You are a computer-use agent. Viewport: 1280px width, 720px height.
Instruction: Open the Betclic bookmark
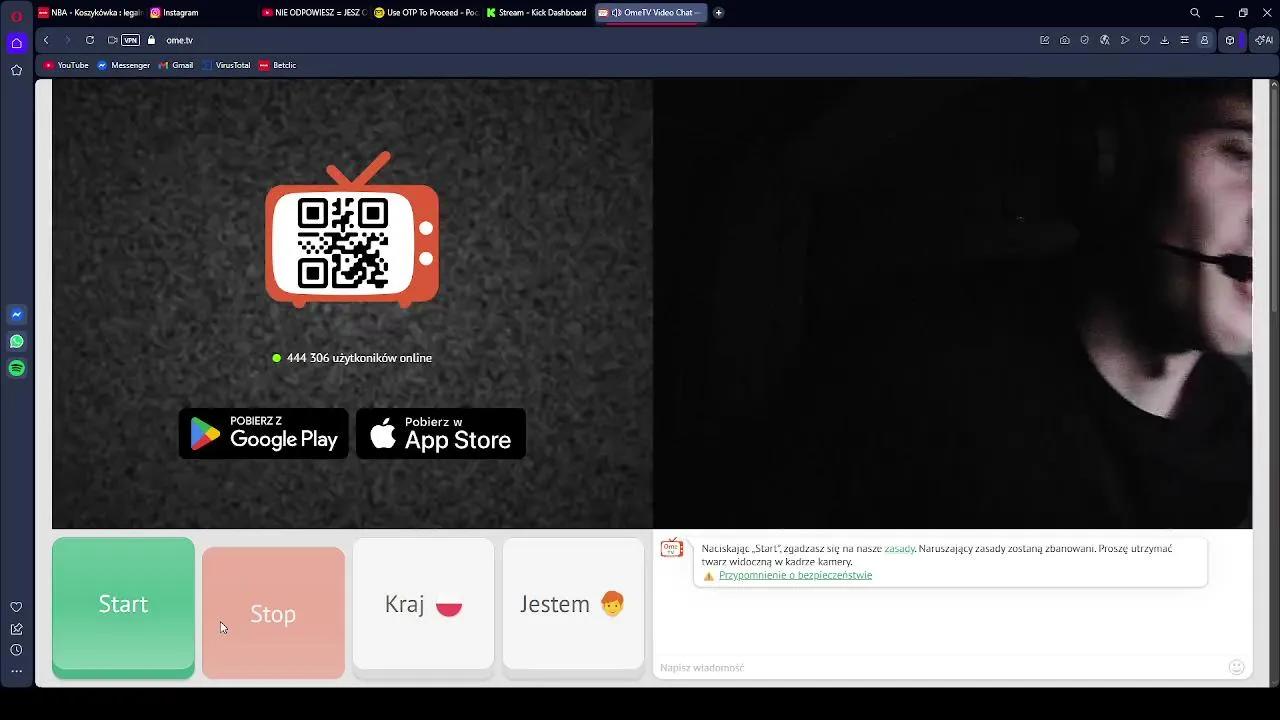click(x=278, y=65)
